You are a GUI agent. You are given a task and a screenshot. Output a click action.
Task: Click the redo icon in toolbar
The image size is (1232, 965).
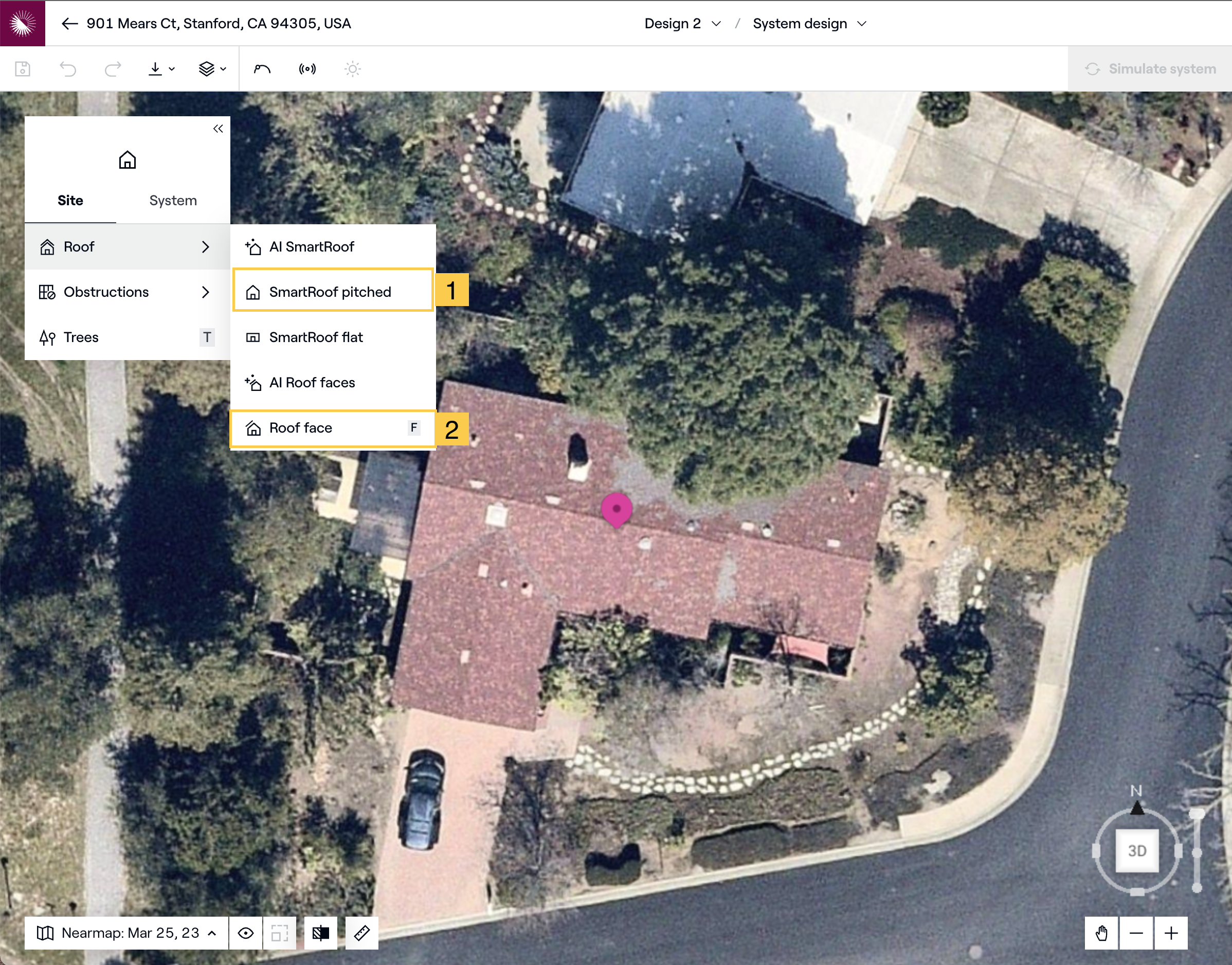coord(113,69)
